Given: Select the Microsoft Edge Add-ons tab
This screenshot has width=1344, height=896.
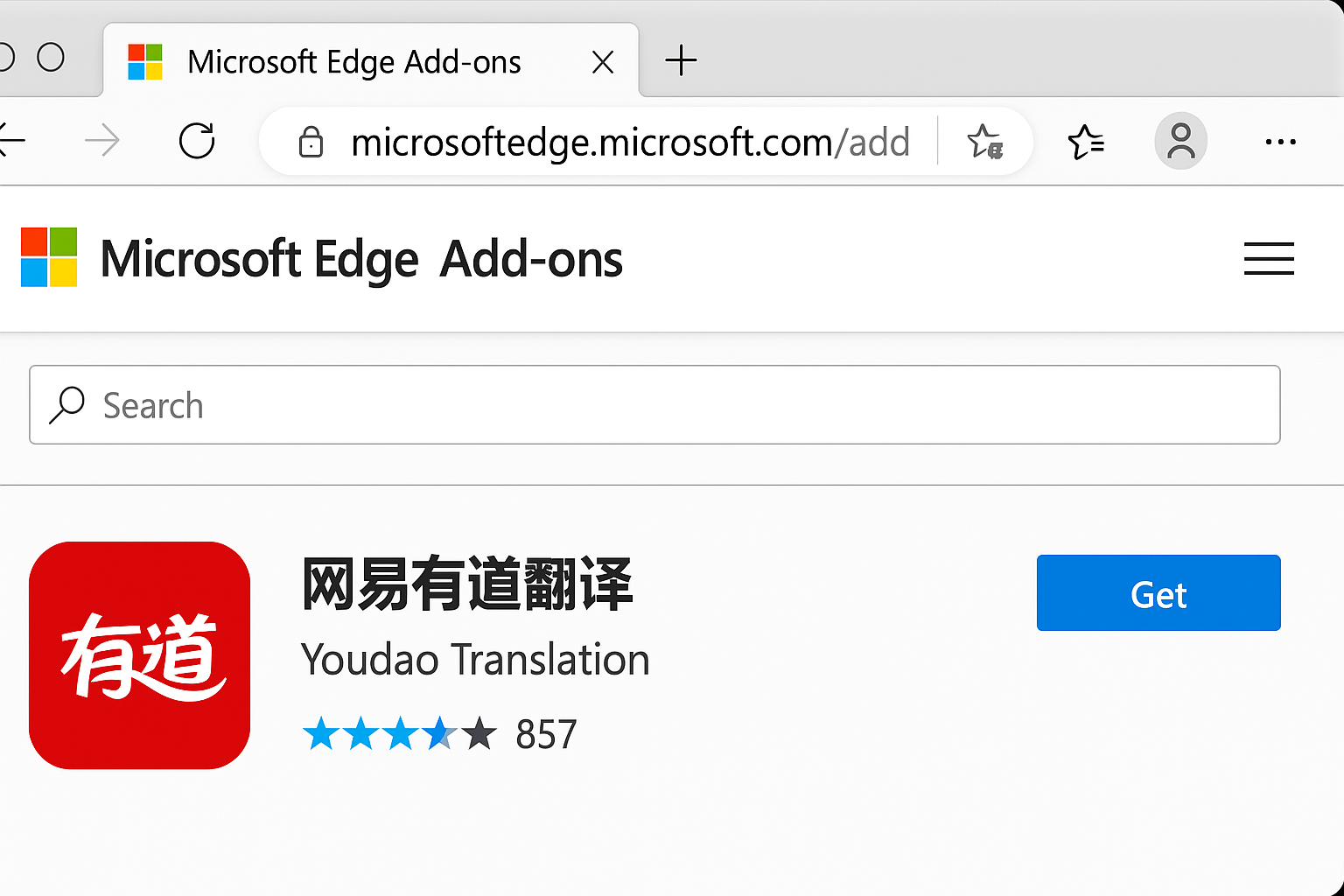Looking at the screenshot, I should [371, 61].
